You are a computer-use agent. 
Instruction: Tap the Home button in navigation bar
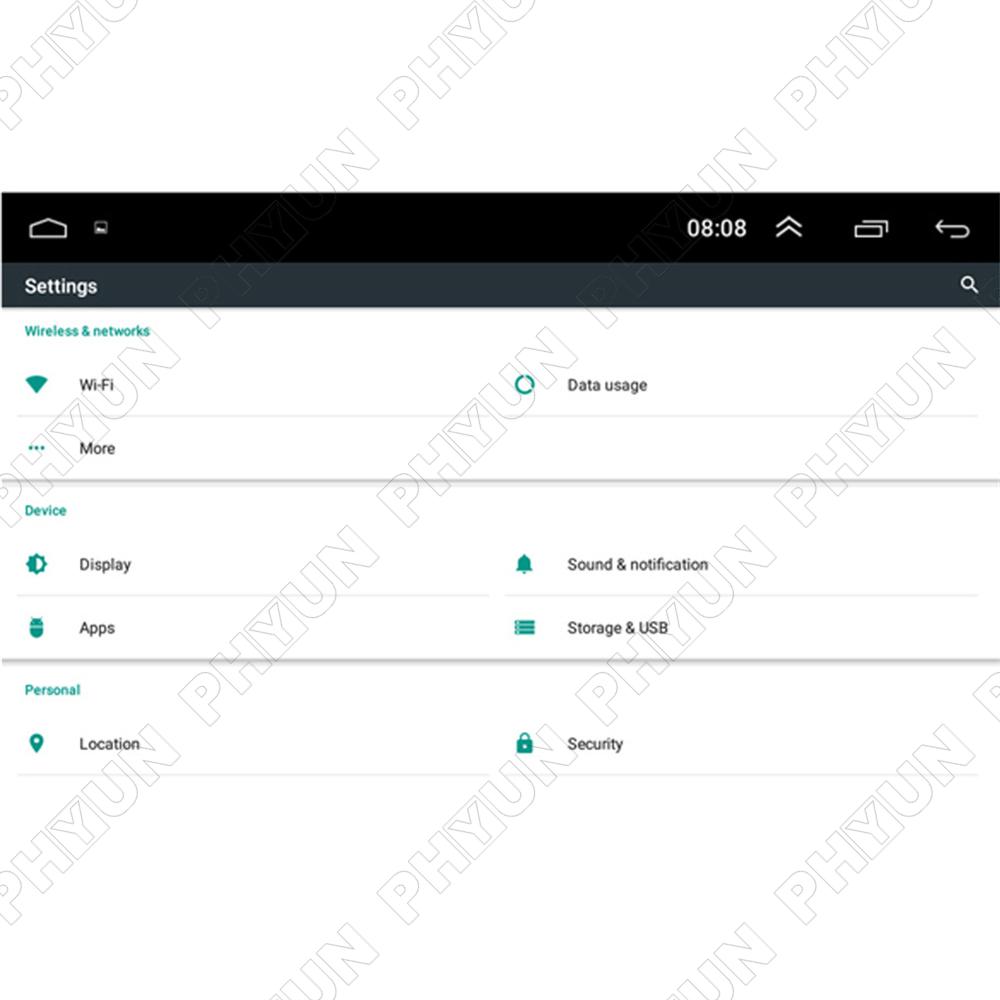tap(48, 228)
